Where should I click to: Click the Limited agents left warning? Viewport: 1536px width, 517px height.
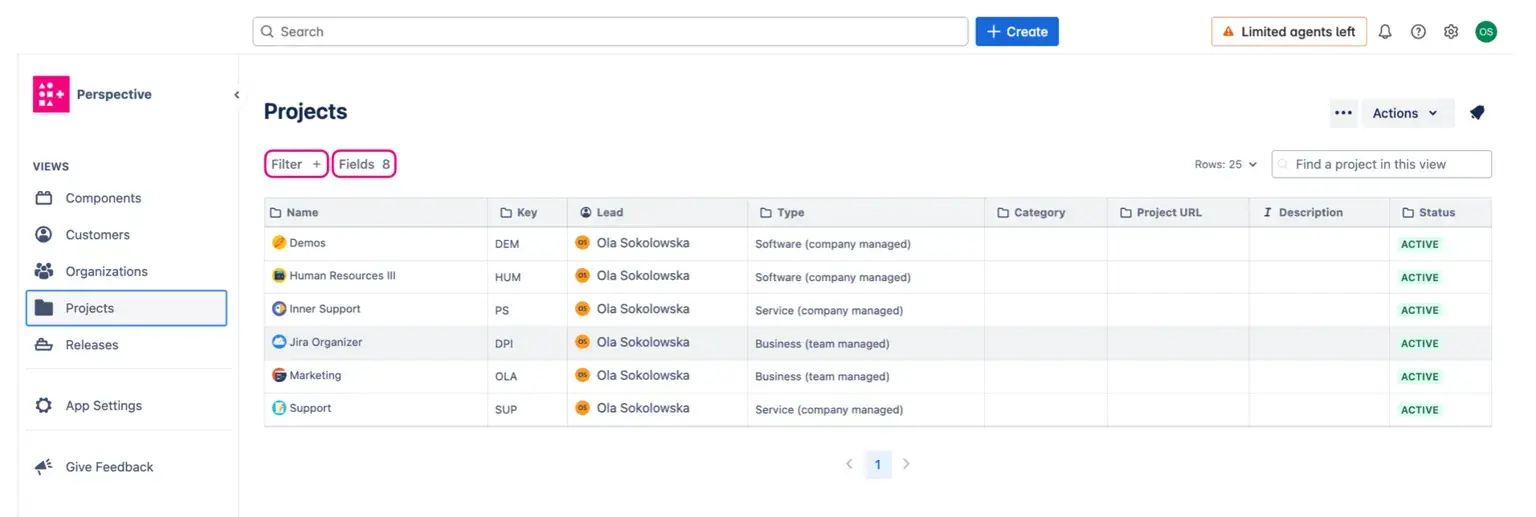click(x=1288, y=32)
